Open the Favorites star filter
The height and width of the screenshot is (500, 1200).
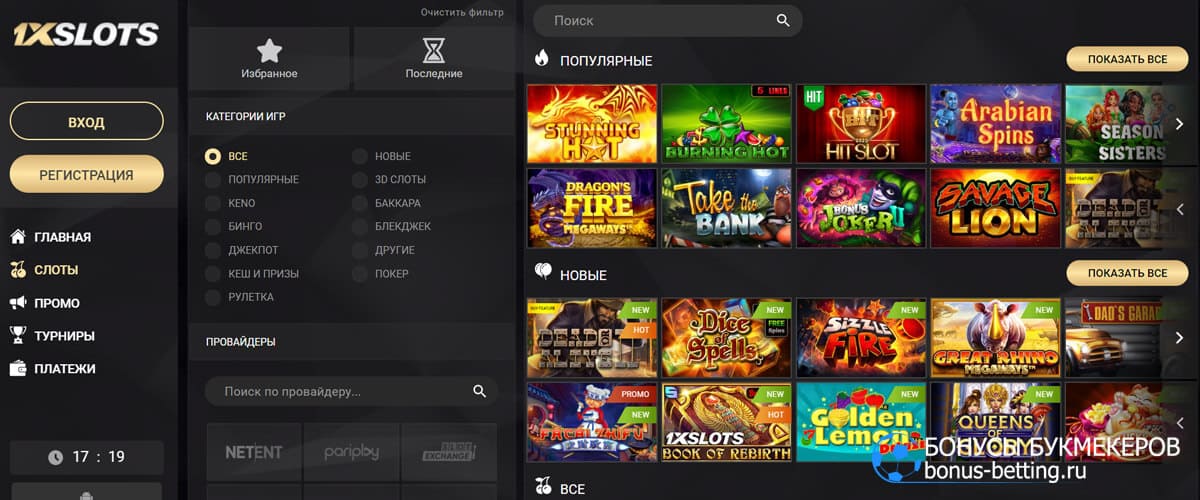269,58
